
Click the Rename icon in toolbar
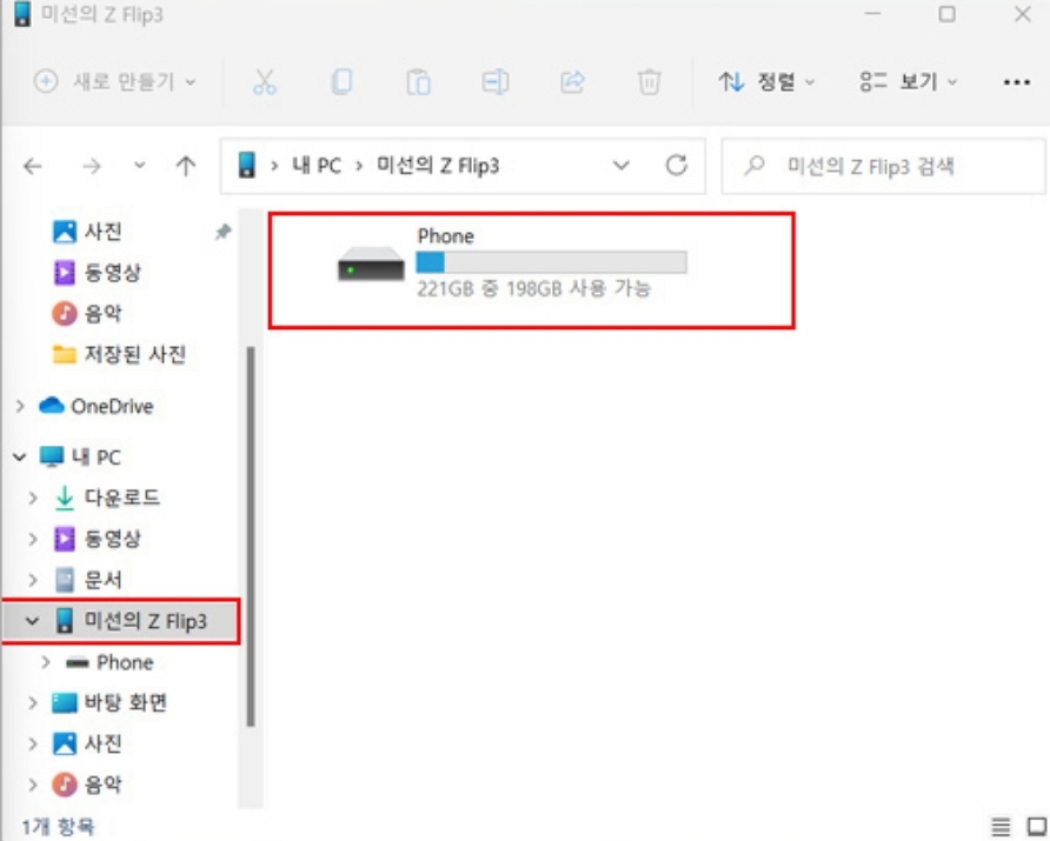[x=496, y=82]
